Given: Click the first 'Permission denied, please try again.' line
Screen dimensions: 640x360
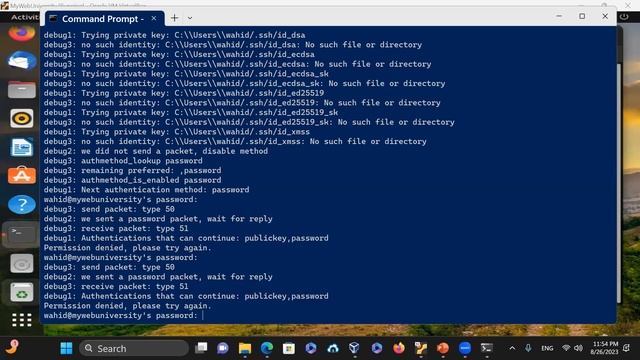Looking at the screenshot, I should point(128,248).
